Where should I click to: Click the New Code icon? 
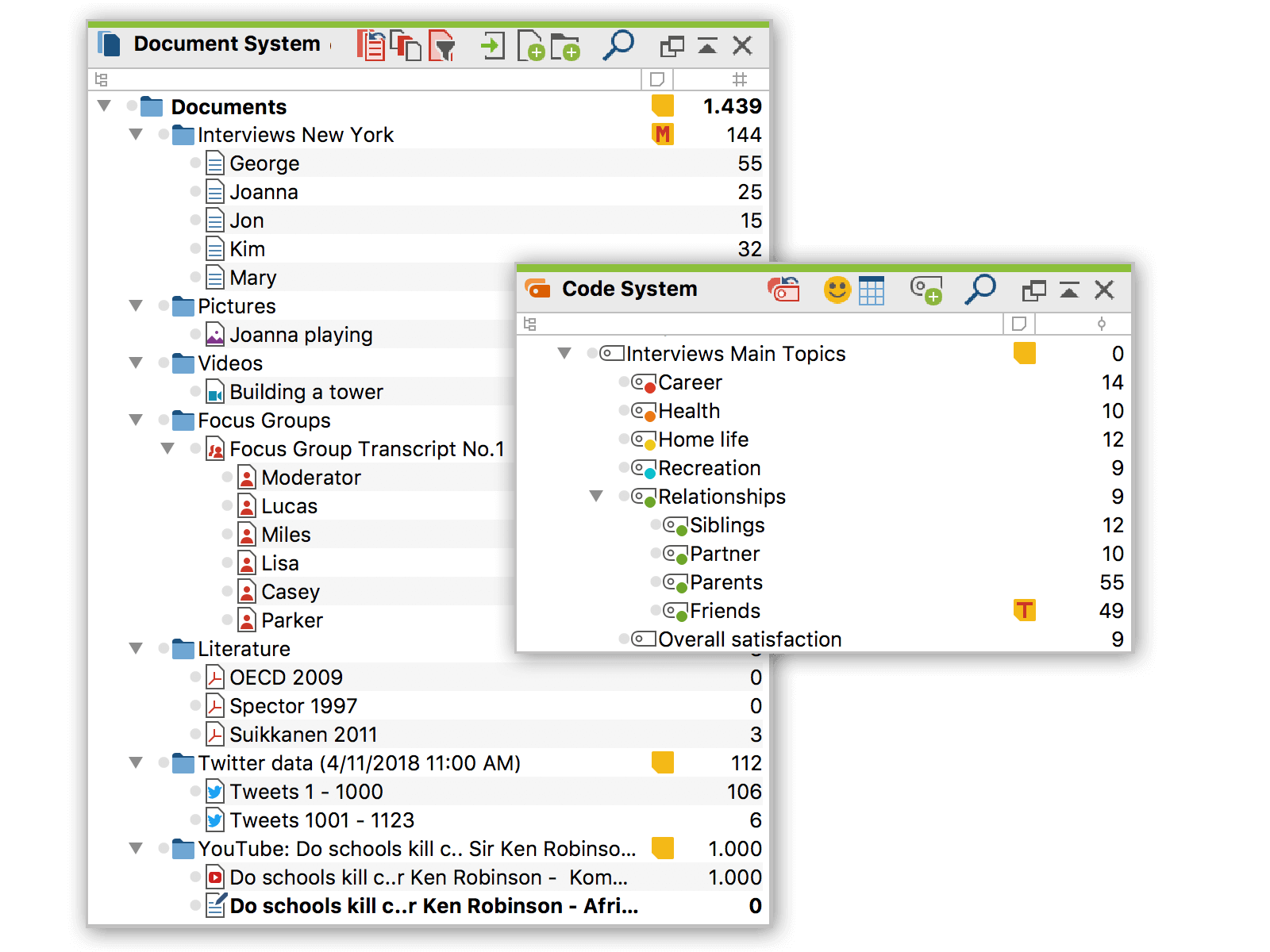926,290
